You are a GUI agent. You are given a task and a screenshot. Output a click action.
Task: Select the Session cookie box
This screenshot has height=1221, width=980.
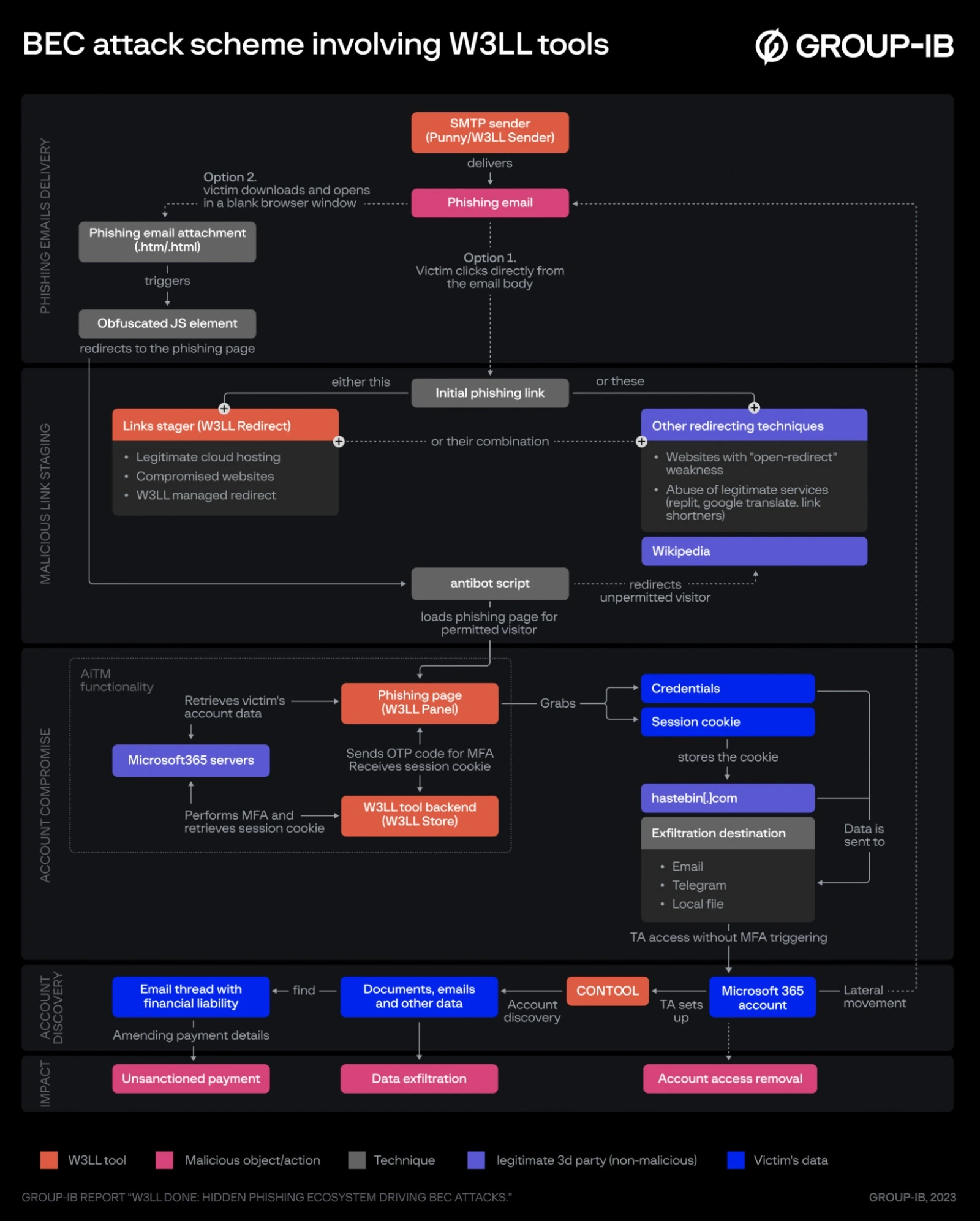coord(728,722)
